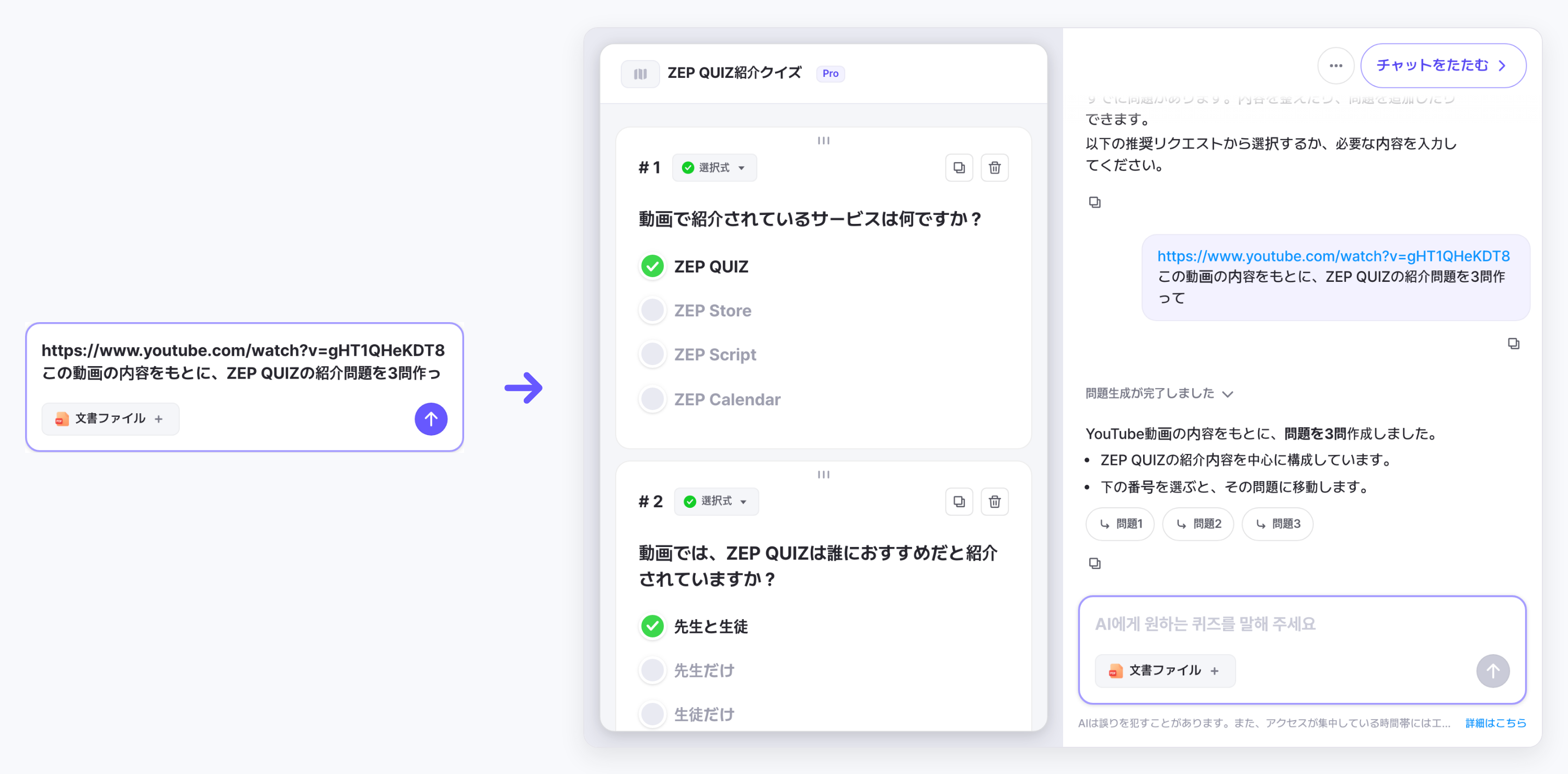
Task: Jump to 問題1 chip
Action: (x=1120, y=523)
